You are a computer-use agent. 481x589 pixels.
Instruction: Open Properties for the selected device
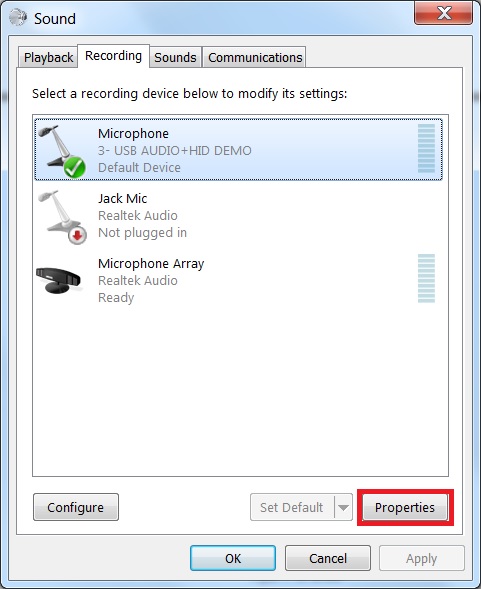(x=405, y=507)
